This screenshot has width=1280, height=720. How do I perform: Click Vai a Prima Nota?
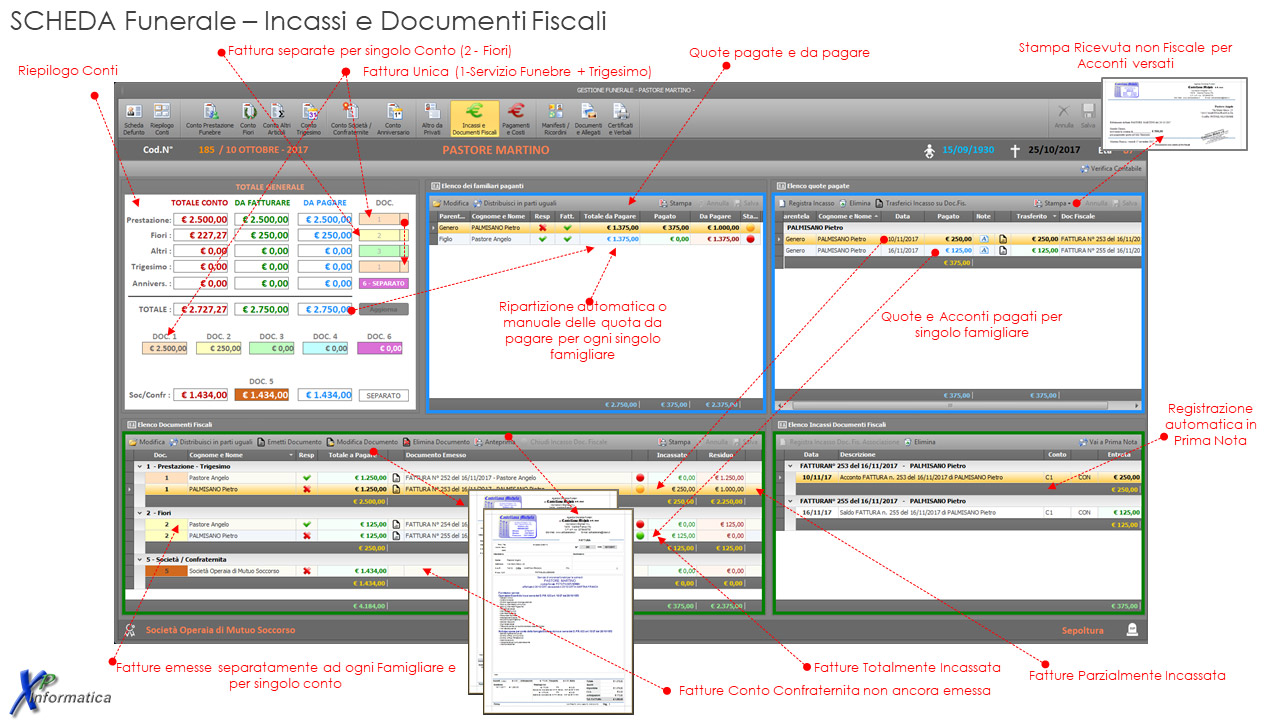click(1109, 442)
